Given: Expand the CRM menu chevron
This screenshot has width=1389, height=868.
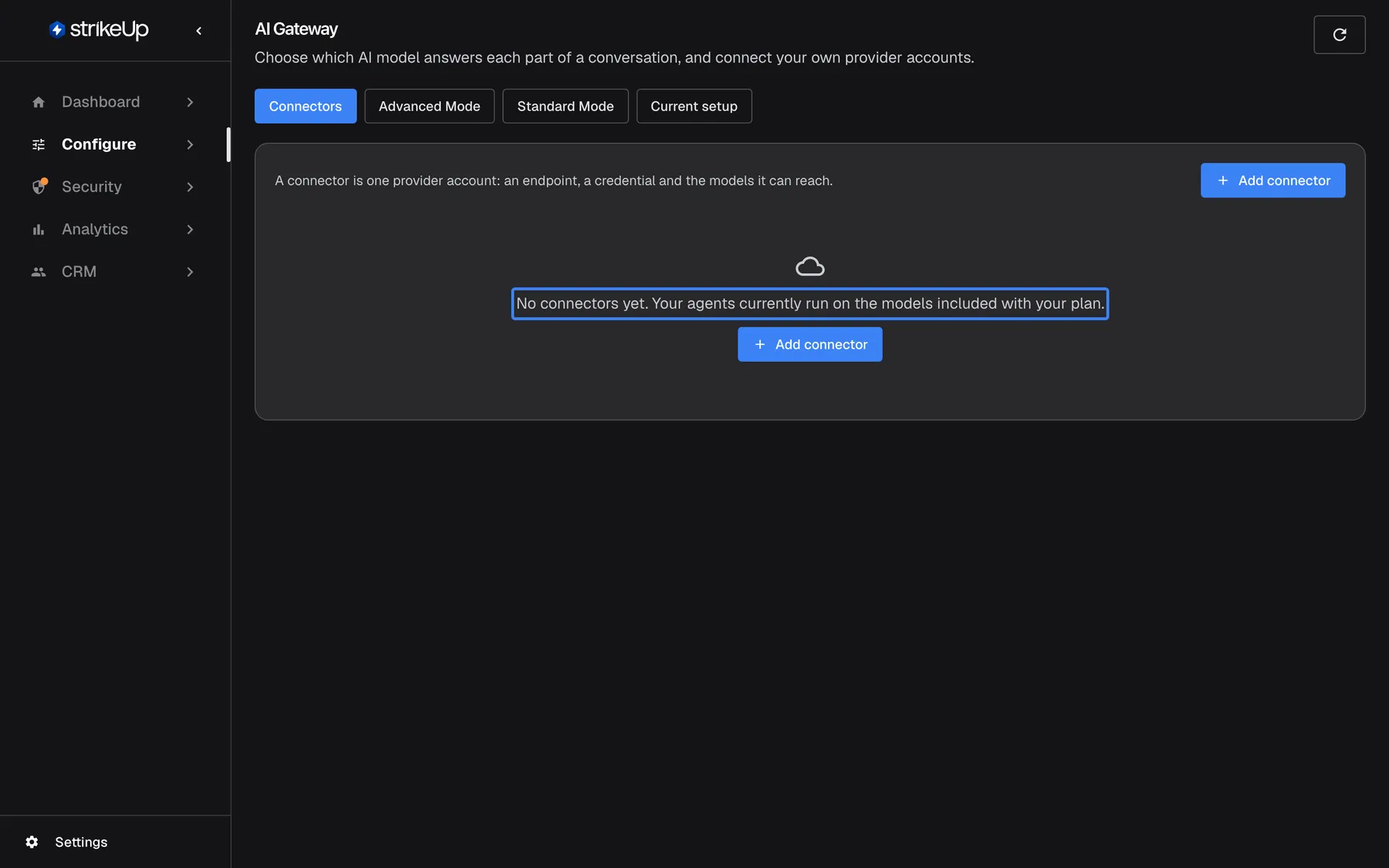Looking at the screenshot, I should [190, 272].
